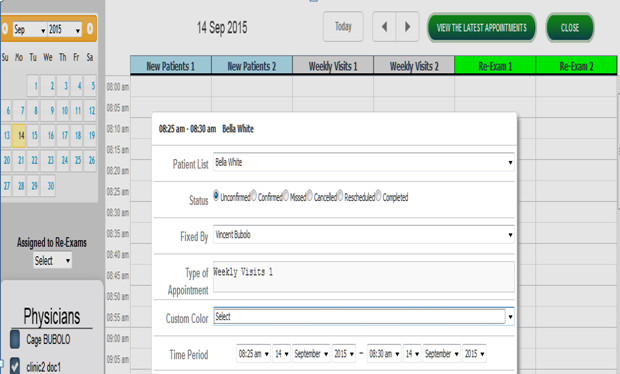The width and height of the screenshot is (620, 374).
Task: Select New Patients 1 column header
Action: coord(171,66)
